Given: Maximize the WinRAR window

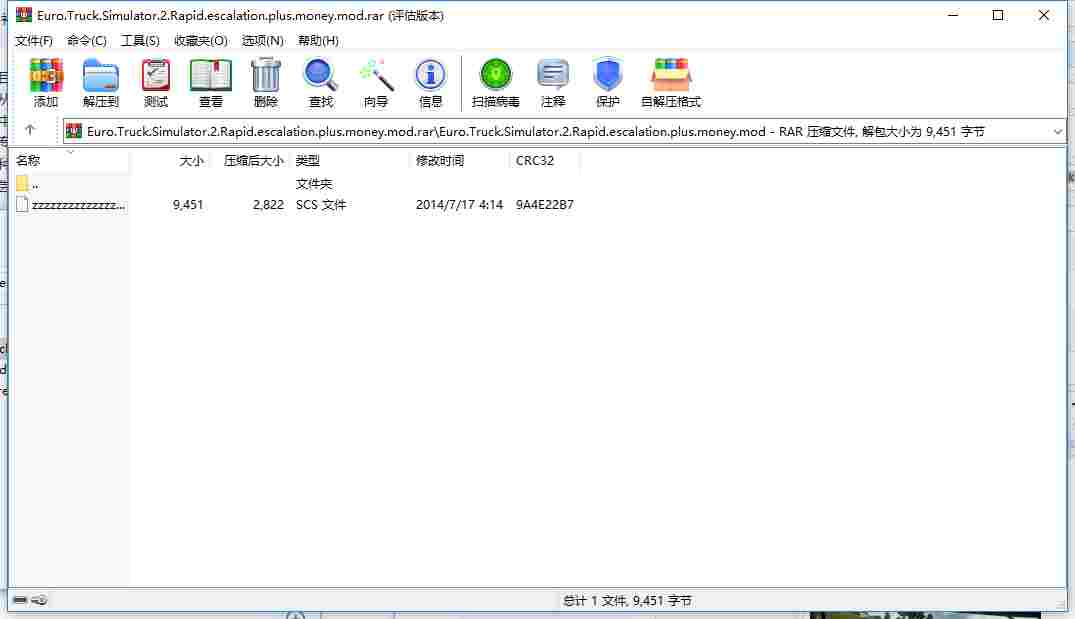Looking at the screenshot, I should (998, 15).
